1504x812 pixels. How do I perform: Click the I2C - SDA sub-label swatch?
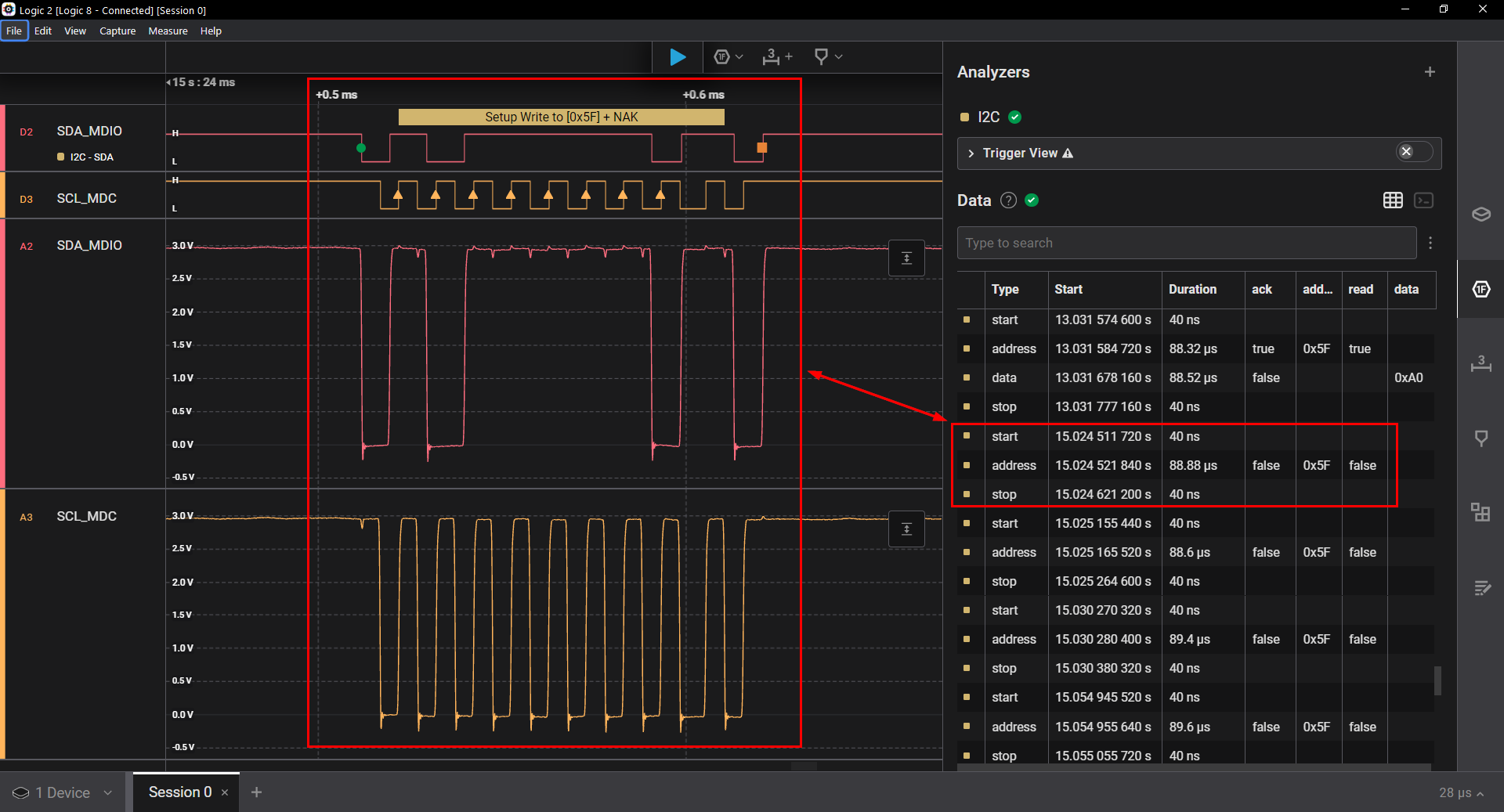pyautogui.click(x=60, y=157)
